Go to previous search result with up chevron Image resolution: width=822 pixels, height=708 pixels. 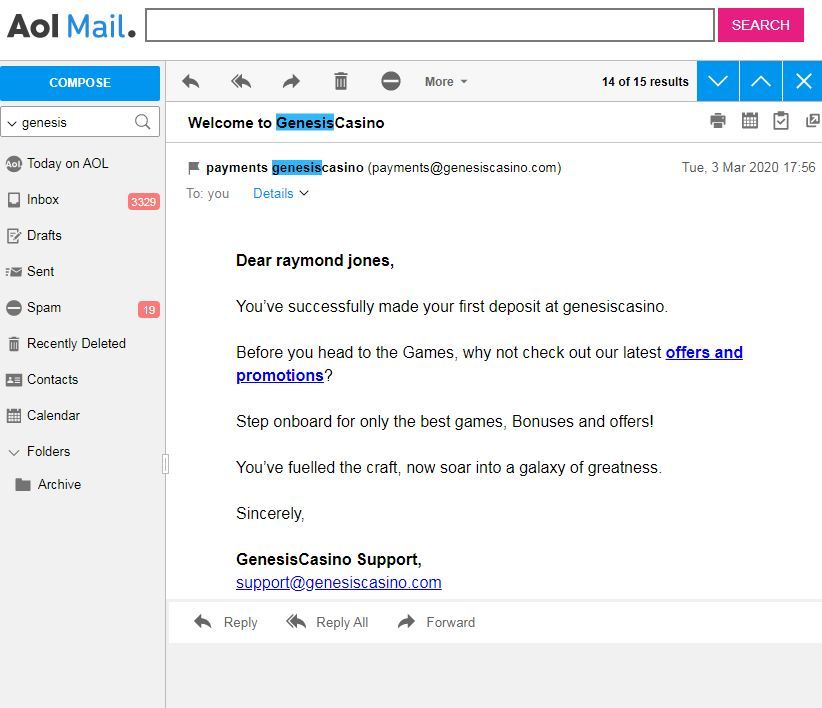(761, 81)
